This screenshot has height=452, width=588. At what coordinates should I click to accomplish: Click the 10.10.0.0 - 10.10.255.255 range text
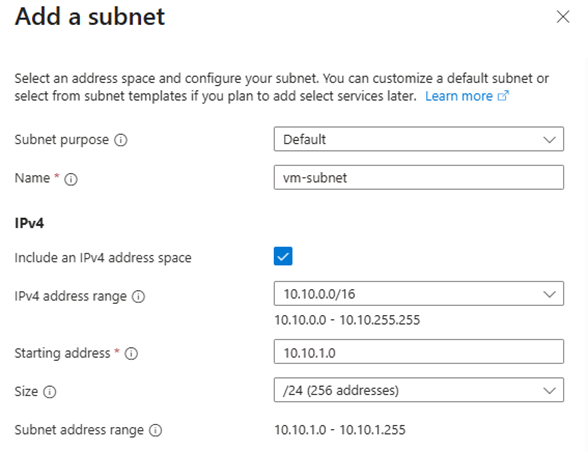tap(347, 320)
